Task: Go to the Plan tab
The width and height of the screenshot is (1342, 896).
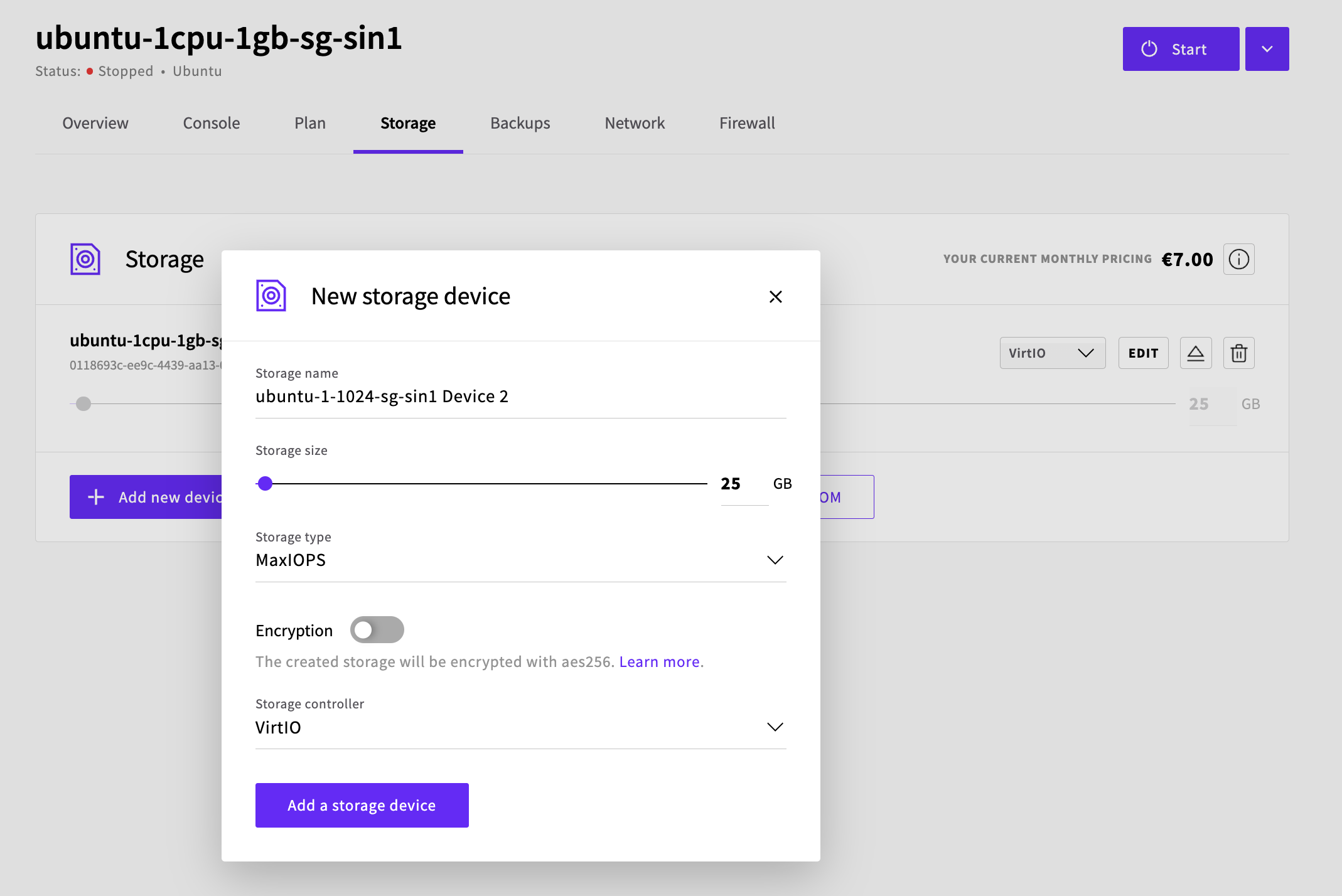Action: [x=310, y=123]
